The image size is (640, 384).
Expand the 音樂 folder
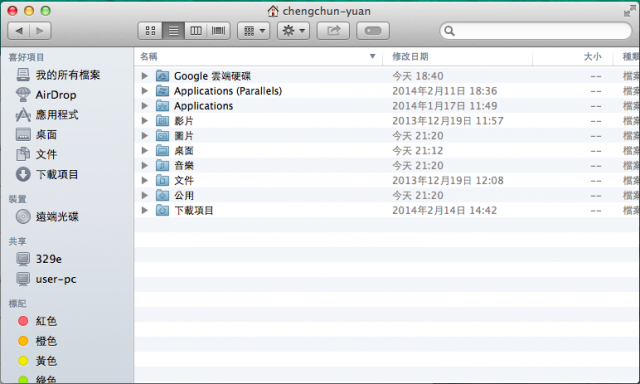tap(144, 165)
